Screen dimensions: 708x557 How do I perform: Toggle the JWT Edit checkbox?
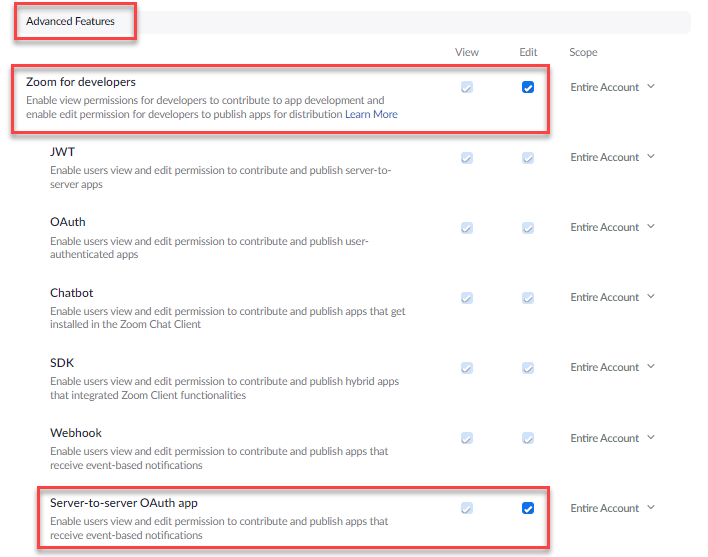527,158
